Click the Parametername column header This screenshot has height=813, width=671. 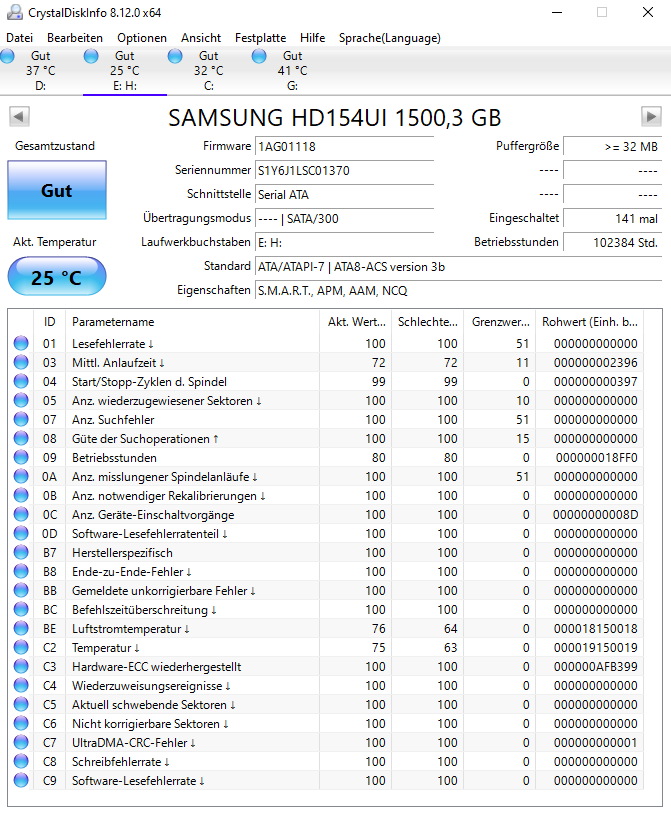[x=192, y=322]
